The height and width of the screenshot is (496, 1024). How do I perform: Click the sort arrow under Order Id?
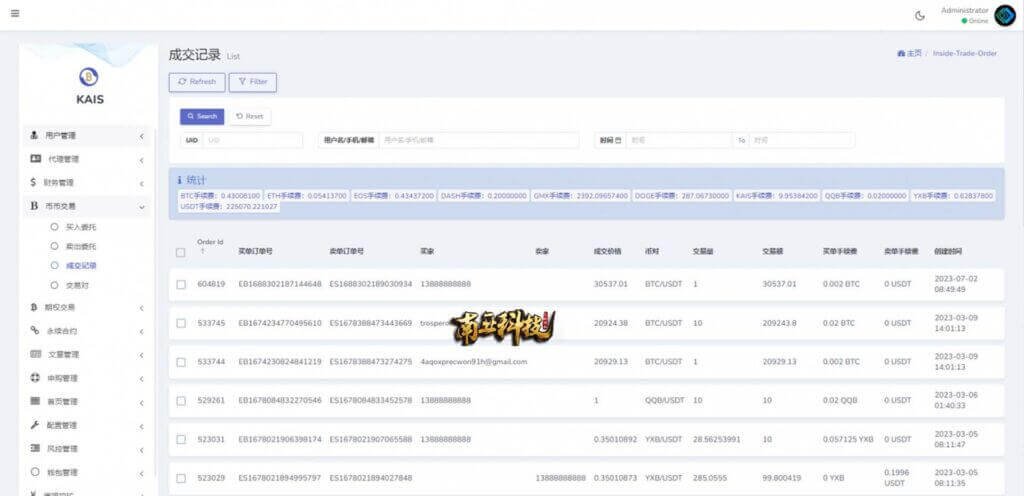click(201, 252)
